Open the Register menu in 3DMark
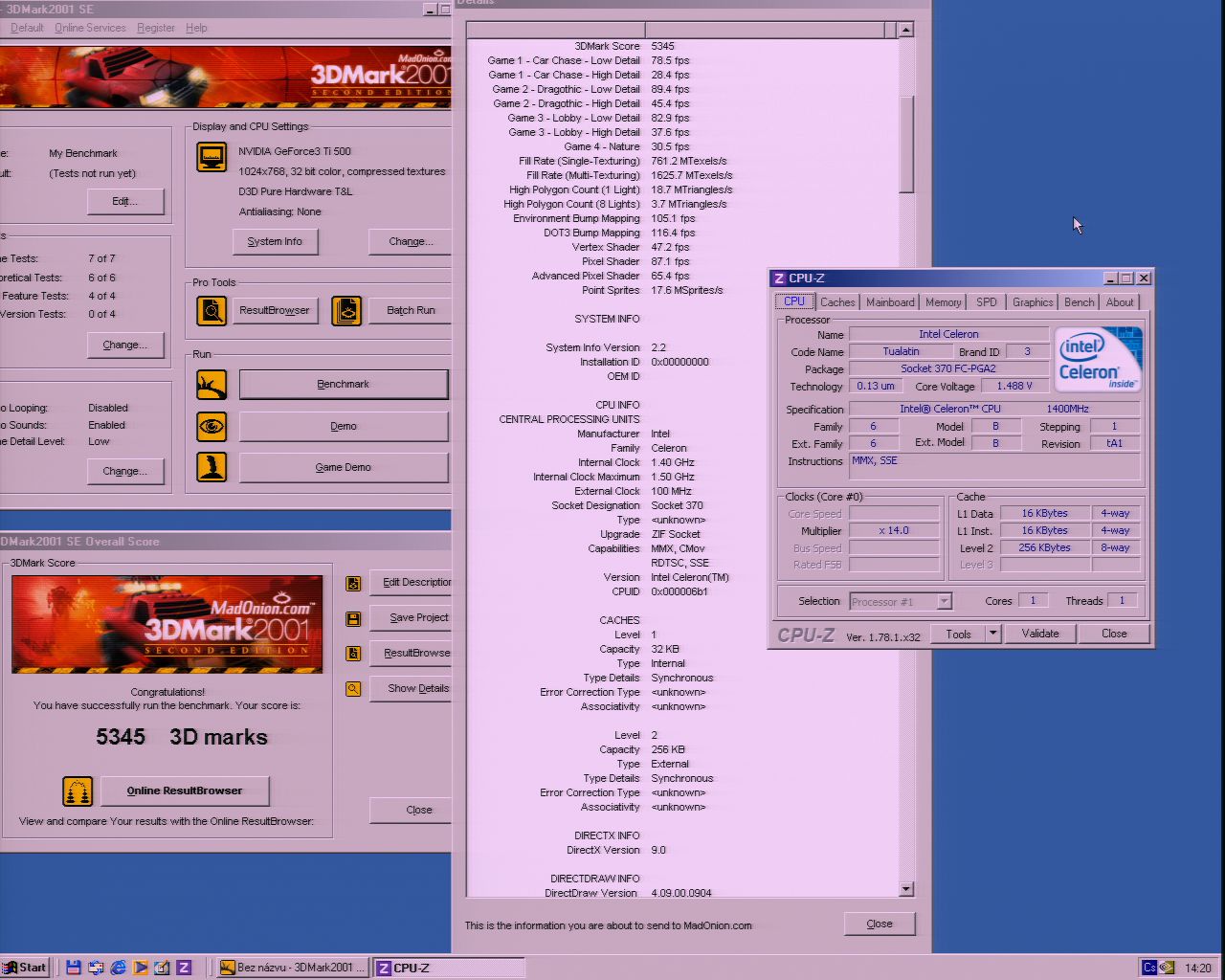This screenshot has width=1225, height=980. [156, 28]
